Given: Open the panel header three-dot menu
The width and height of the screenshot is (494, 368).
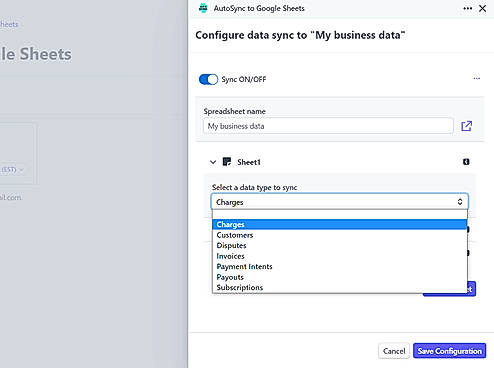Looking at the screenshot, I should tap(468, 8).
